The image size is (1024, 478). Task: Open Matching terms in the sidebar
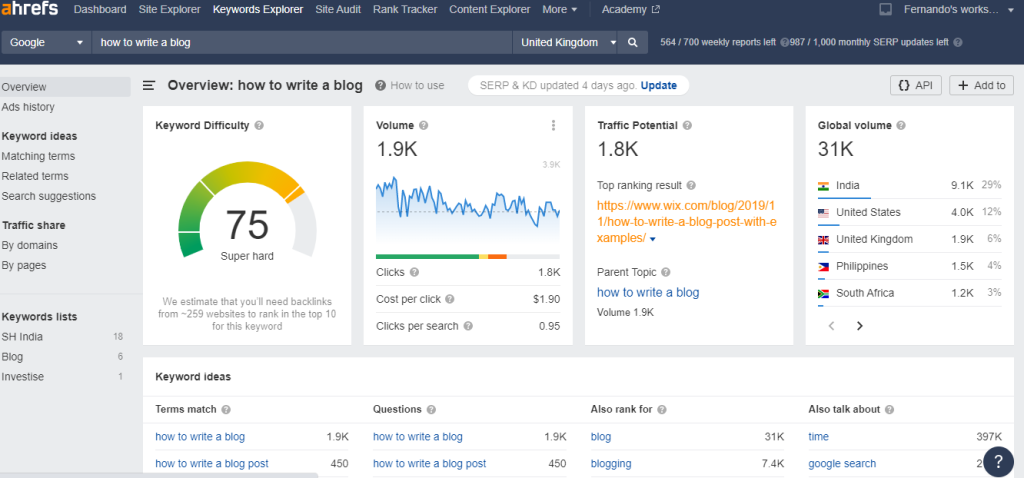(38, 156)
